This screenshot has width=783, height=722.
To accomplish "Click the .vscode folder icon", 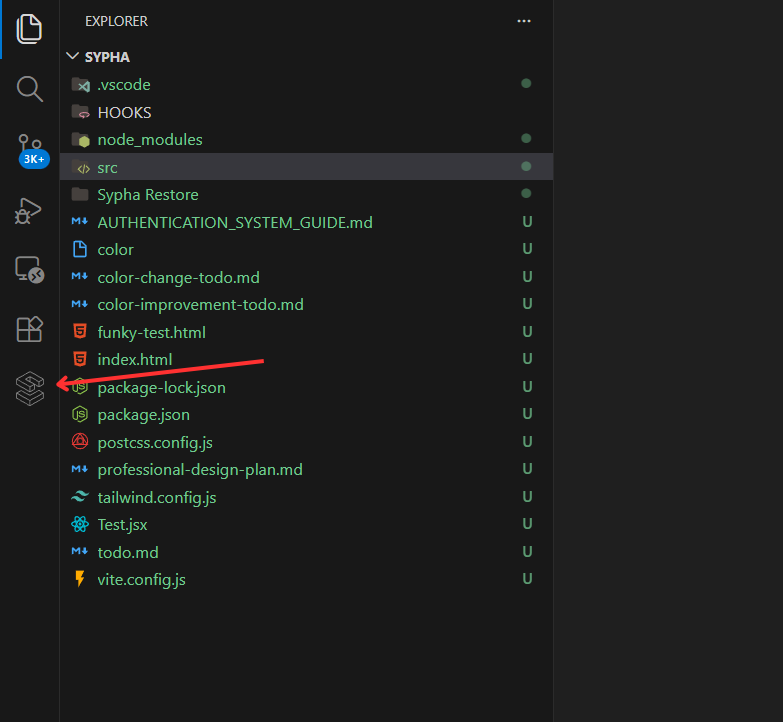I will pyautogui.click(x=80, y=85).
